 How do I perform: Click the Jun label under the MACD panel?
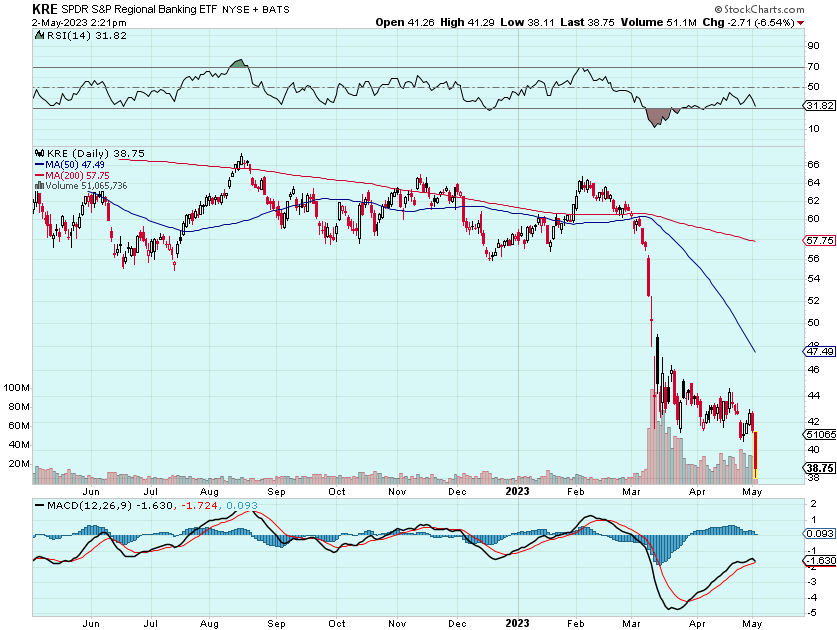(x=91, y=624)
